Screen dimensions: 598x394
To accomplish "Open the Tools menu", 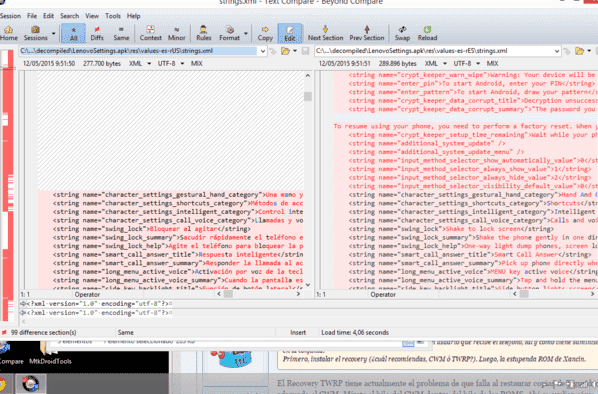I will point(113,16).
